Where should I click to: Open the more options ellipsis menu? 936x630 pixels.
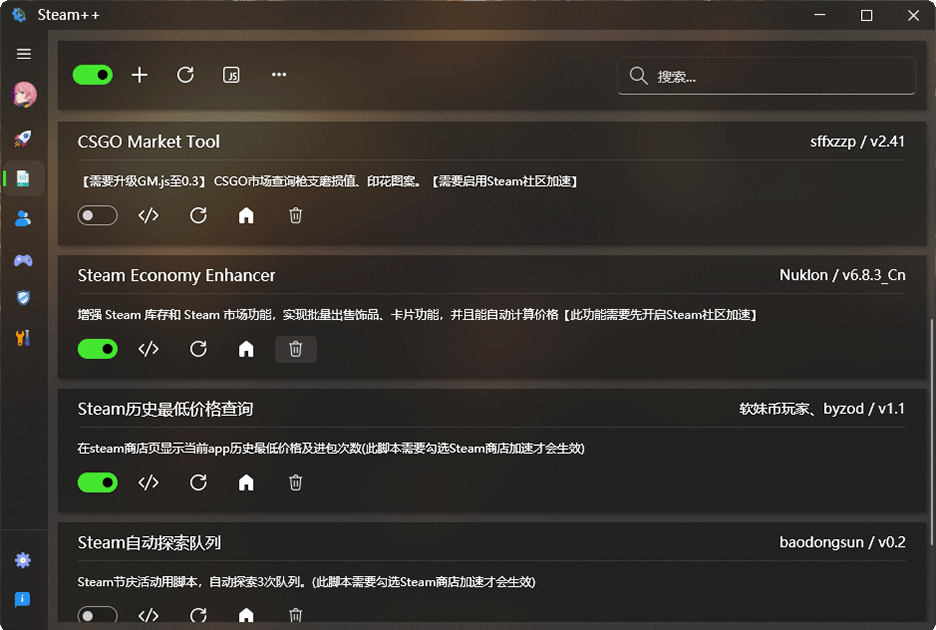coord(278,74)
